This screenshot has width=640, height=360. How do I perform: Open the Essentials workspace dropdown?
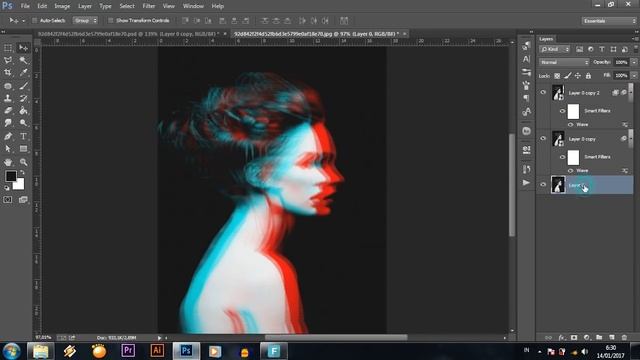609,21
